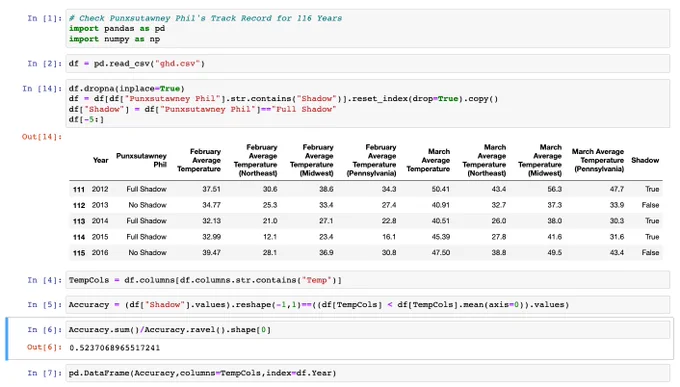Click the Out[6]: prompt label
Viewport: 680px width, 387px height.
pyautogui.click(x=44, y=347)
